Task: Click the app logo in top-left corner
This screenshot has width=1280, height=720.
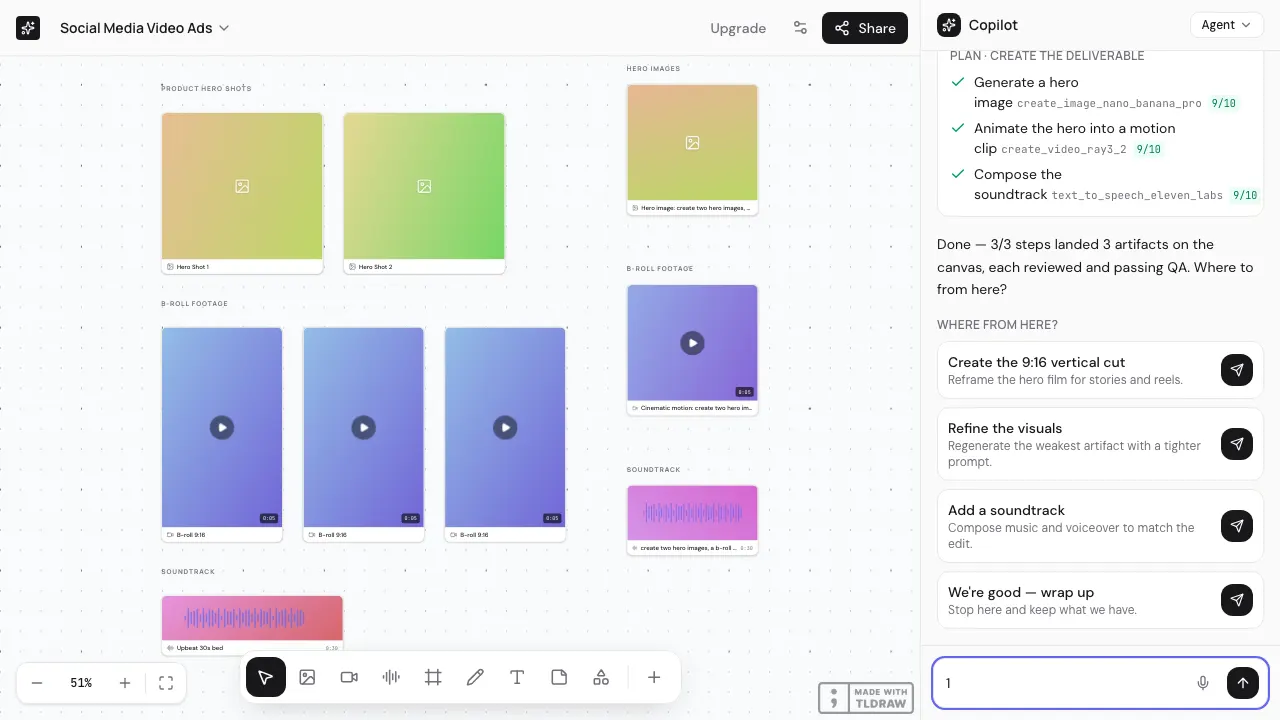Action: pyautogui.click(x=28, y=28)
